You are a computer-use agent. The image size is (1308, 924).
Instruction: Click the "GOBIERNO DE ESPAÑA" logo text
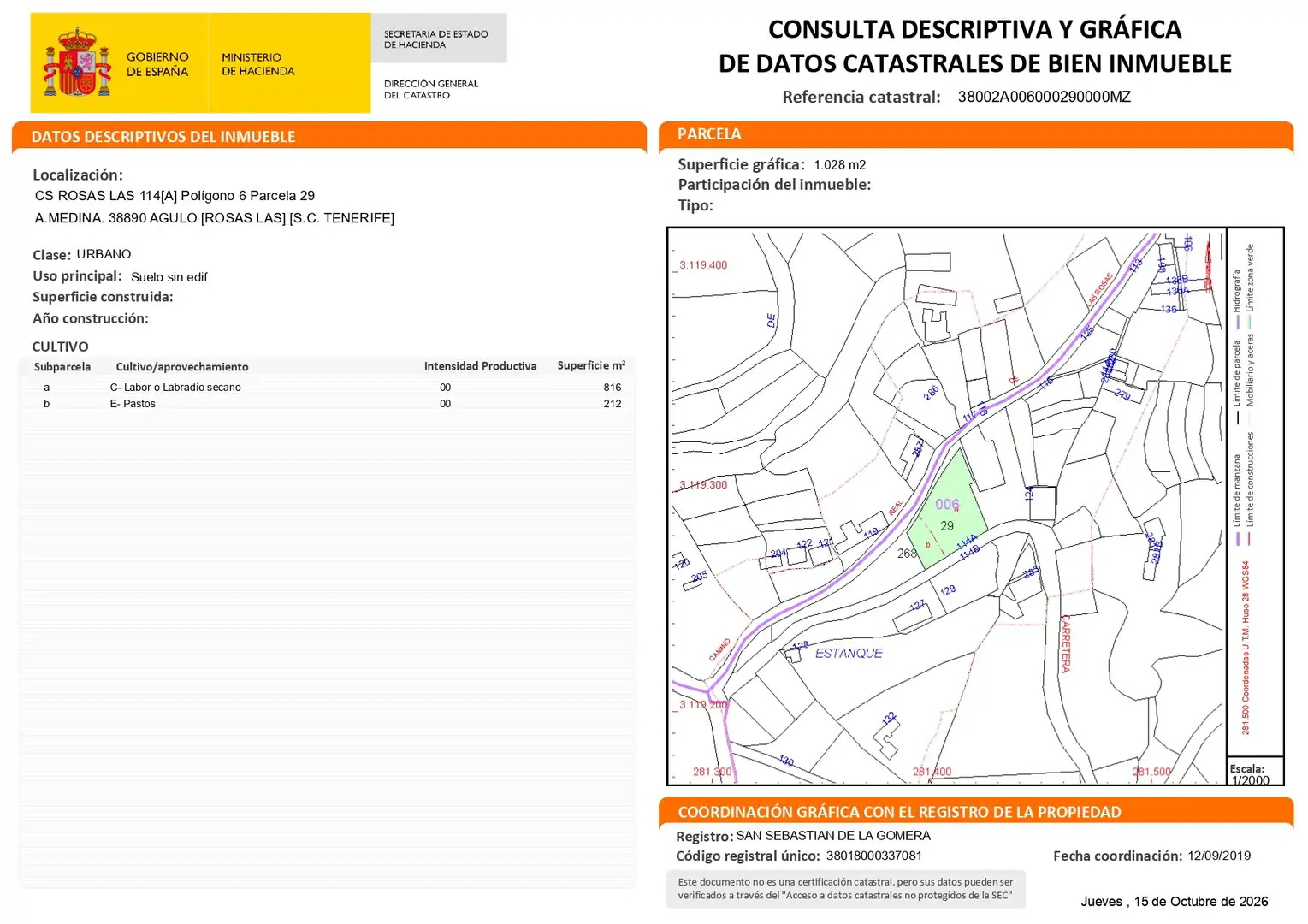pos(157,64)
